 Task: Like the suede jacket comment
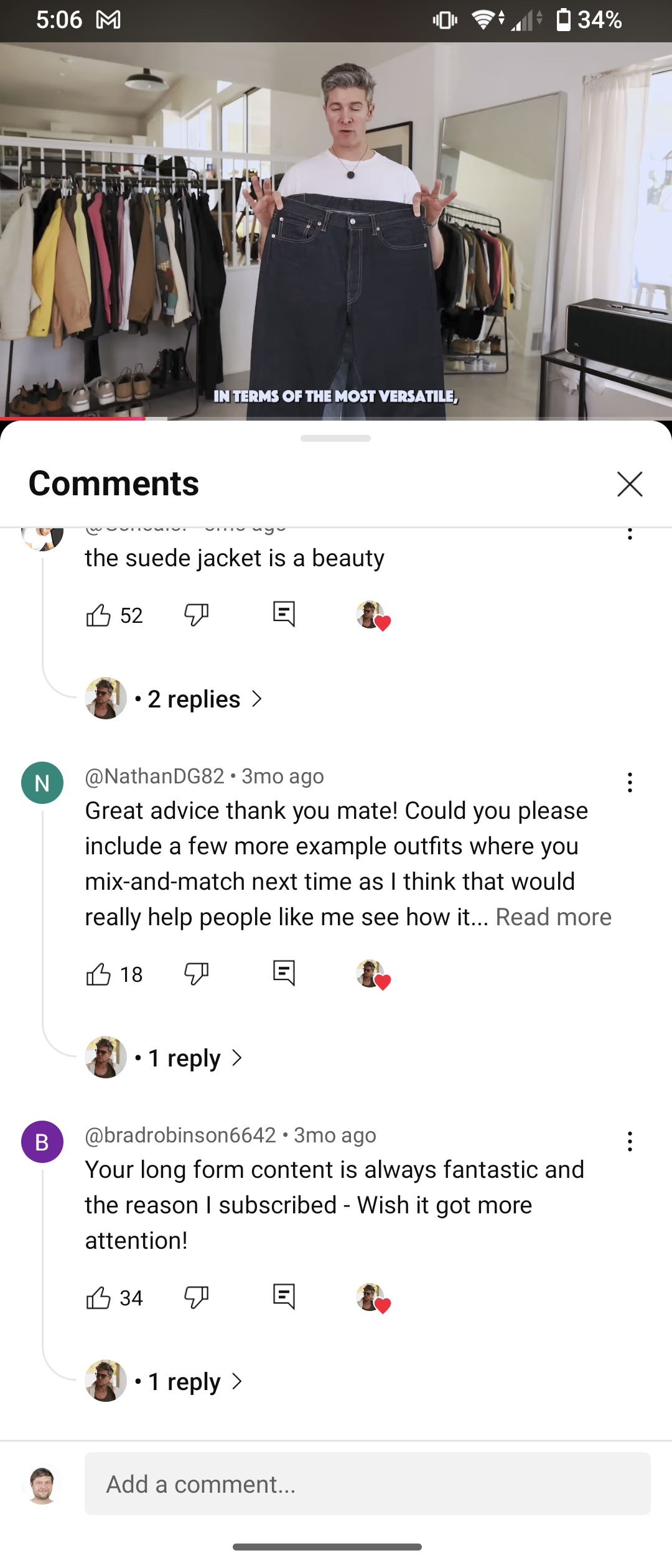click(x=98, y=615)
